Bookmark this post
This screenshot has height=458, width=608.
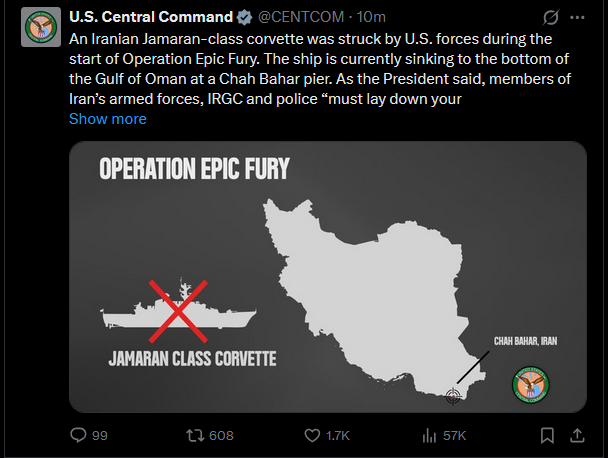tap(547, 435)
